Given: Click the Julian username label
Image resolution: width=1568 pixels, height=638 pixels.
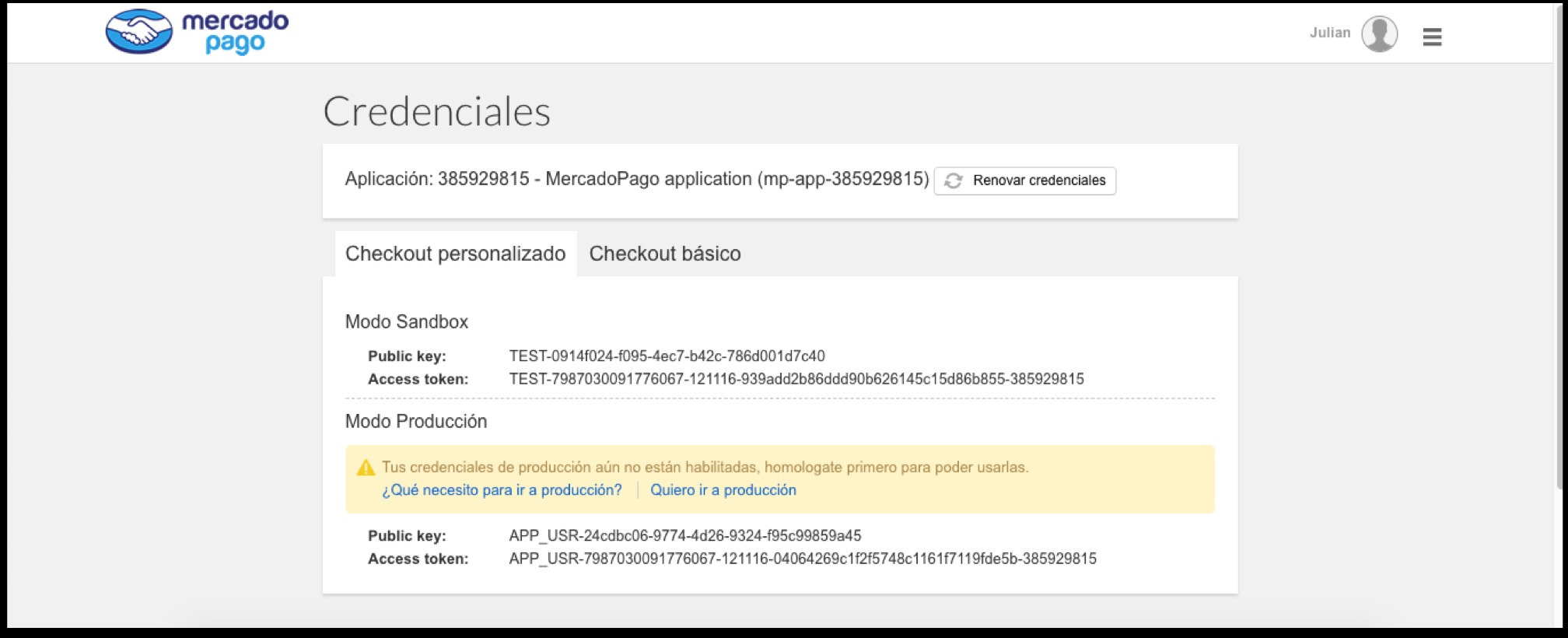Looking at the screenshot, I should click(1329, 33).
